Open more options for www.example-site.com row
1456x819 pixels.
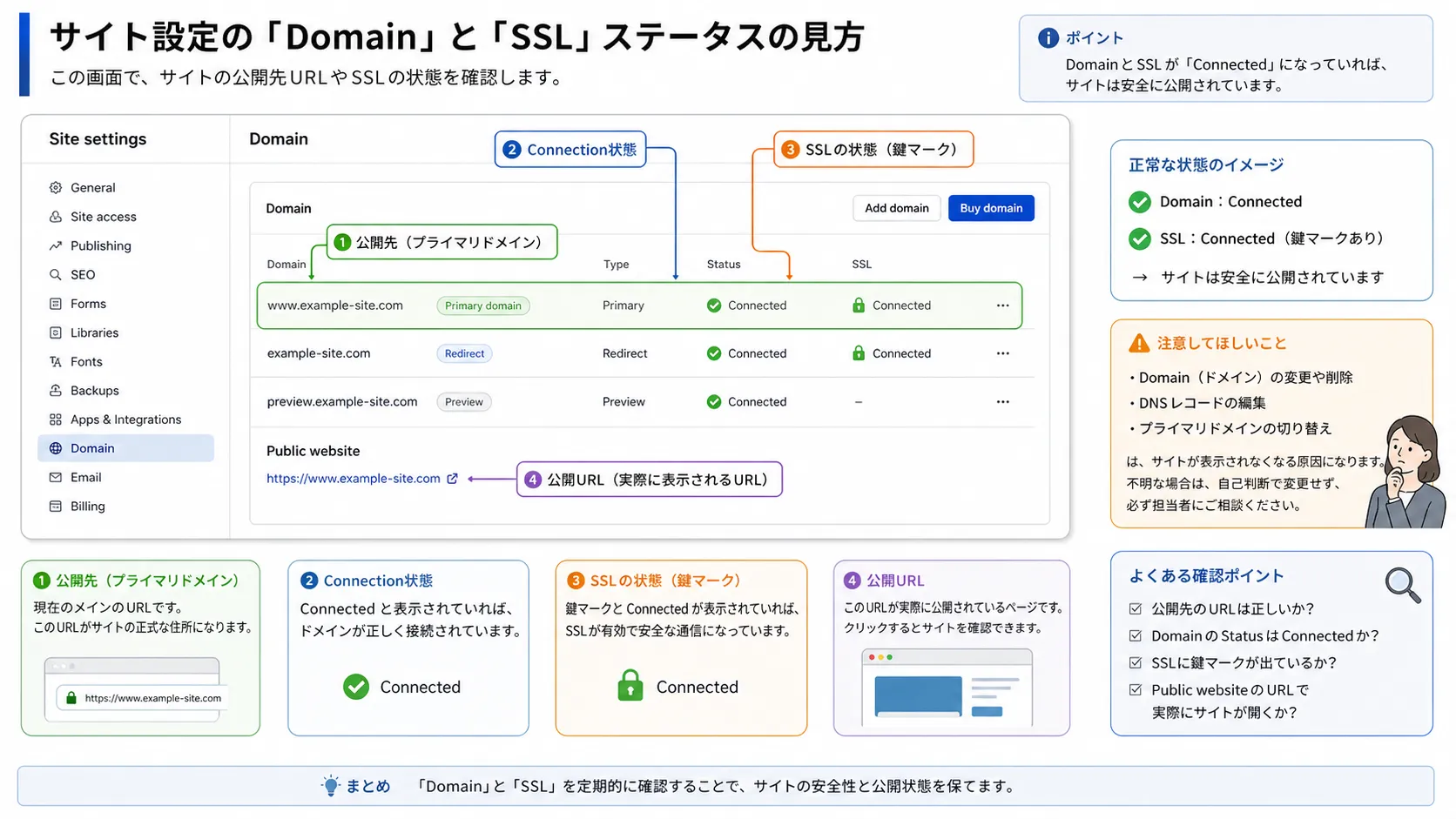[1003, 305]
